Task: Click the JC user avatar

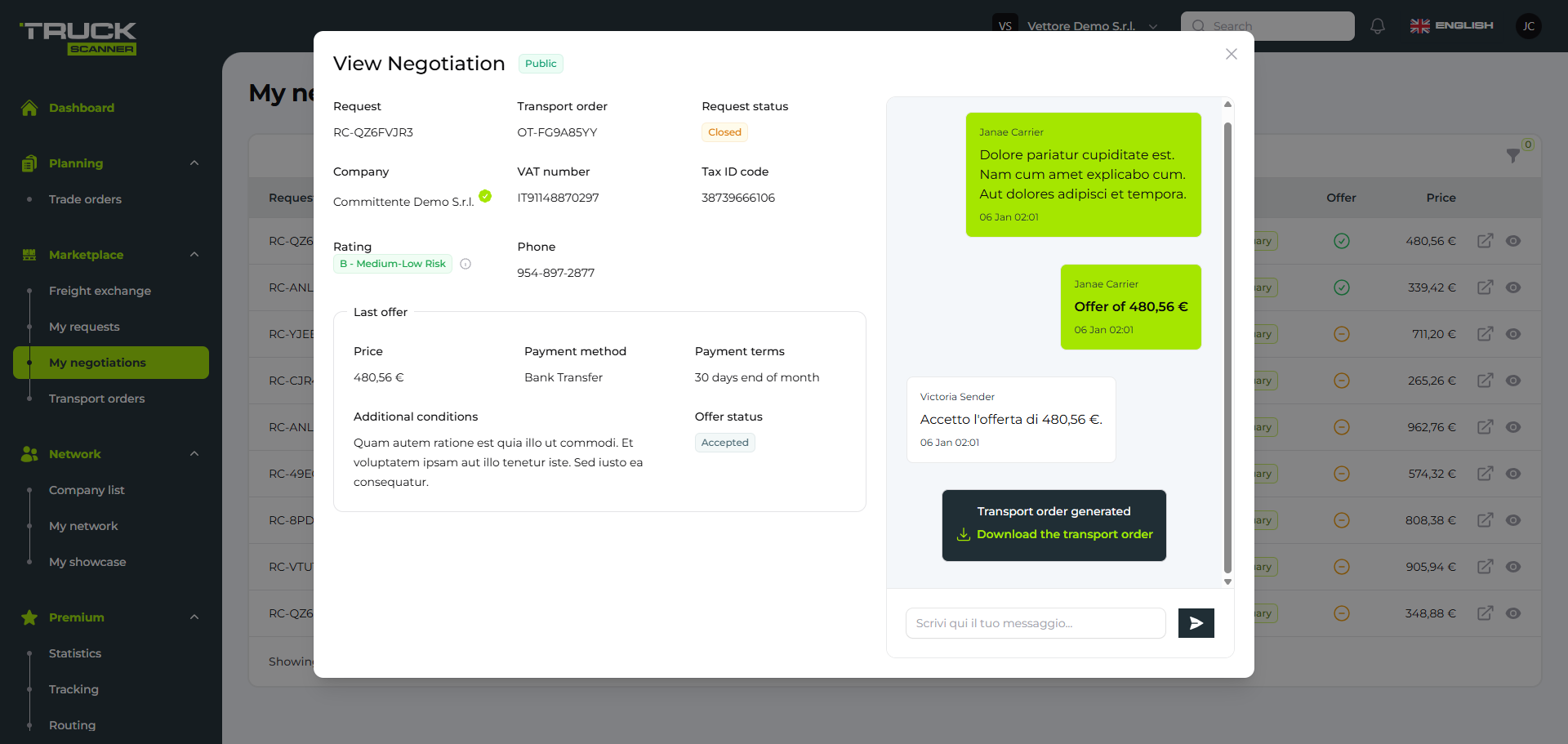Action: 1528,26
